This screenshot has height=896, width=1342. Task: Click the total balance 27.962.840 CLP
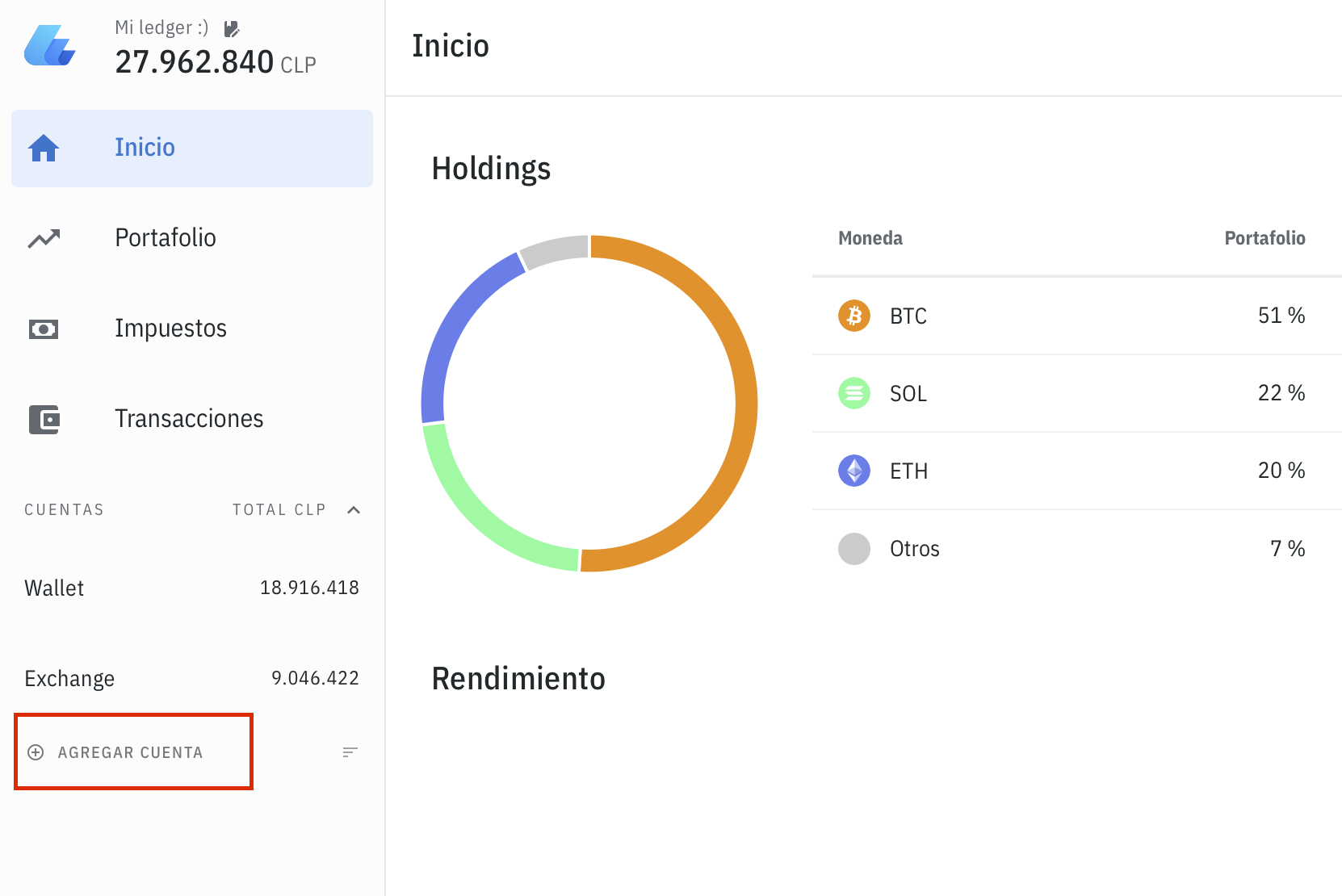[216, 62]
